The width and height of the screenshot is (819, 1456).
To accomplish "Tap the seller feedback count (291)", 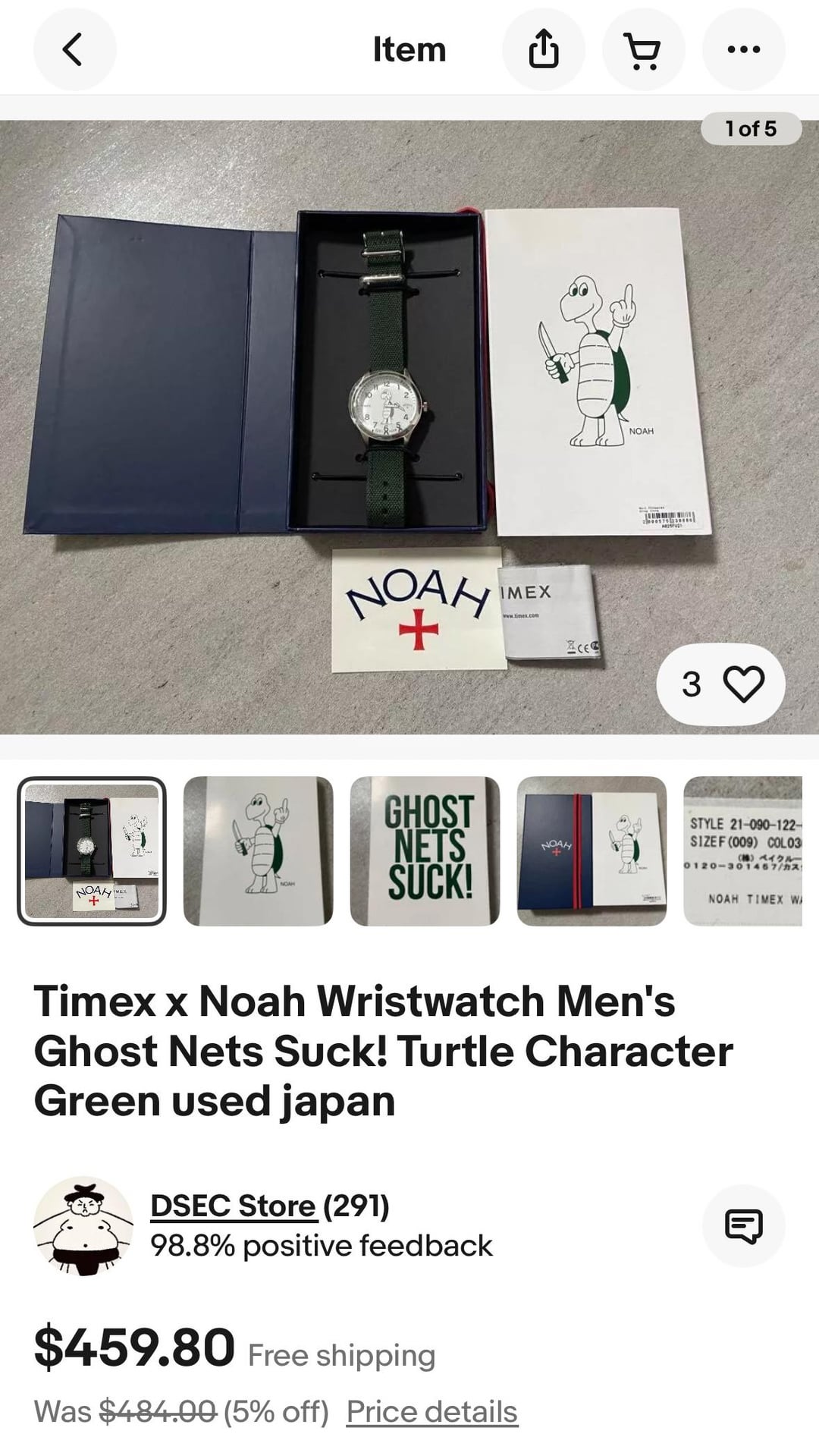I will [x=356, y=1206].
